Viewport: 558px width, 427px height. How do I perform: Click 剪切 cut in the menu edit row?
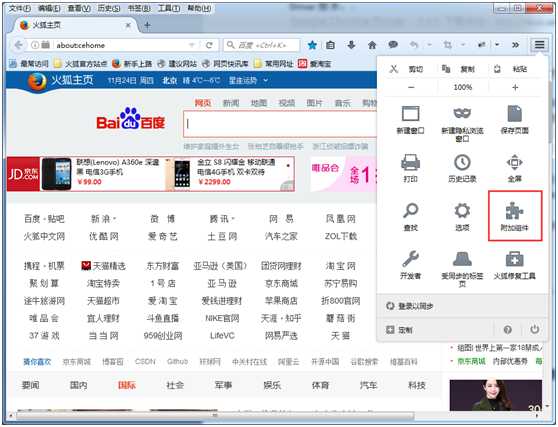click(x=406, y=69)
